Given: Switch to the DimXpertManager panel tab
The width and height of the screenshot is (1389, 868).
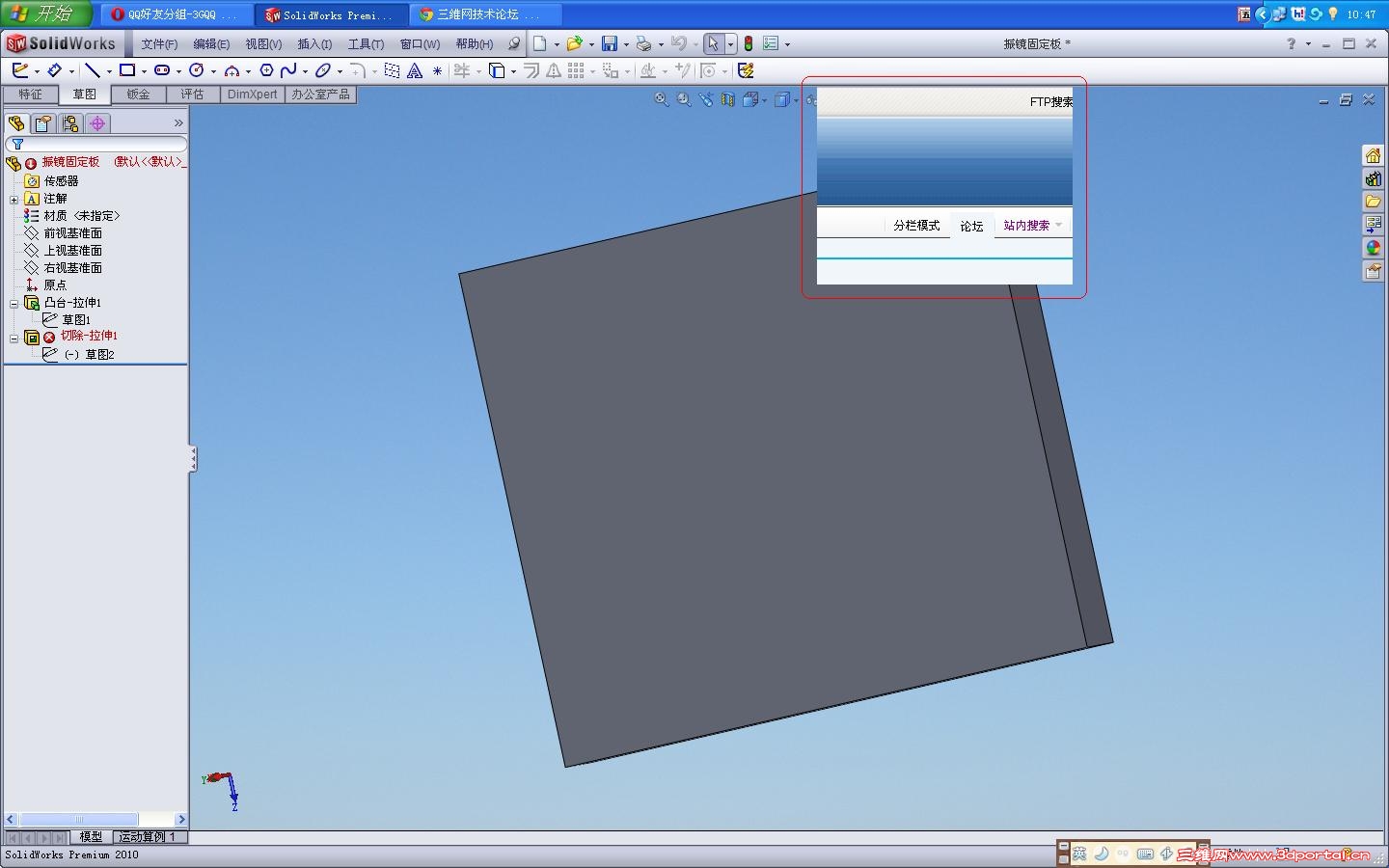Looking at the screenshot, I should tap(97, 123).
